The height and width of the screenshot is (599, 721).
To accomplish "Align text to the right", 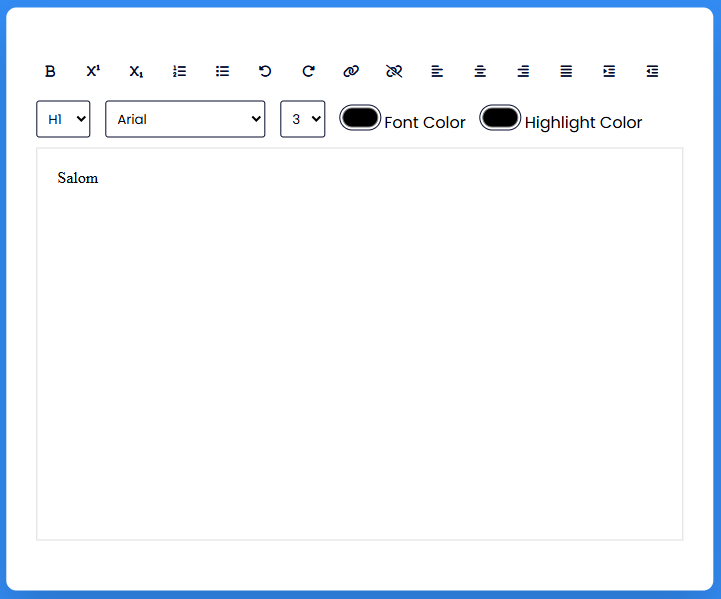I will click(x=523, y=71).
